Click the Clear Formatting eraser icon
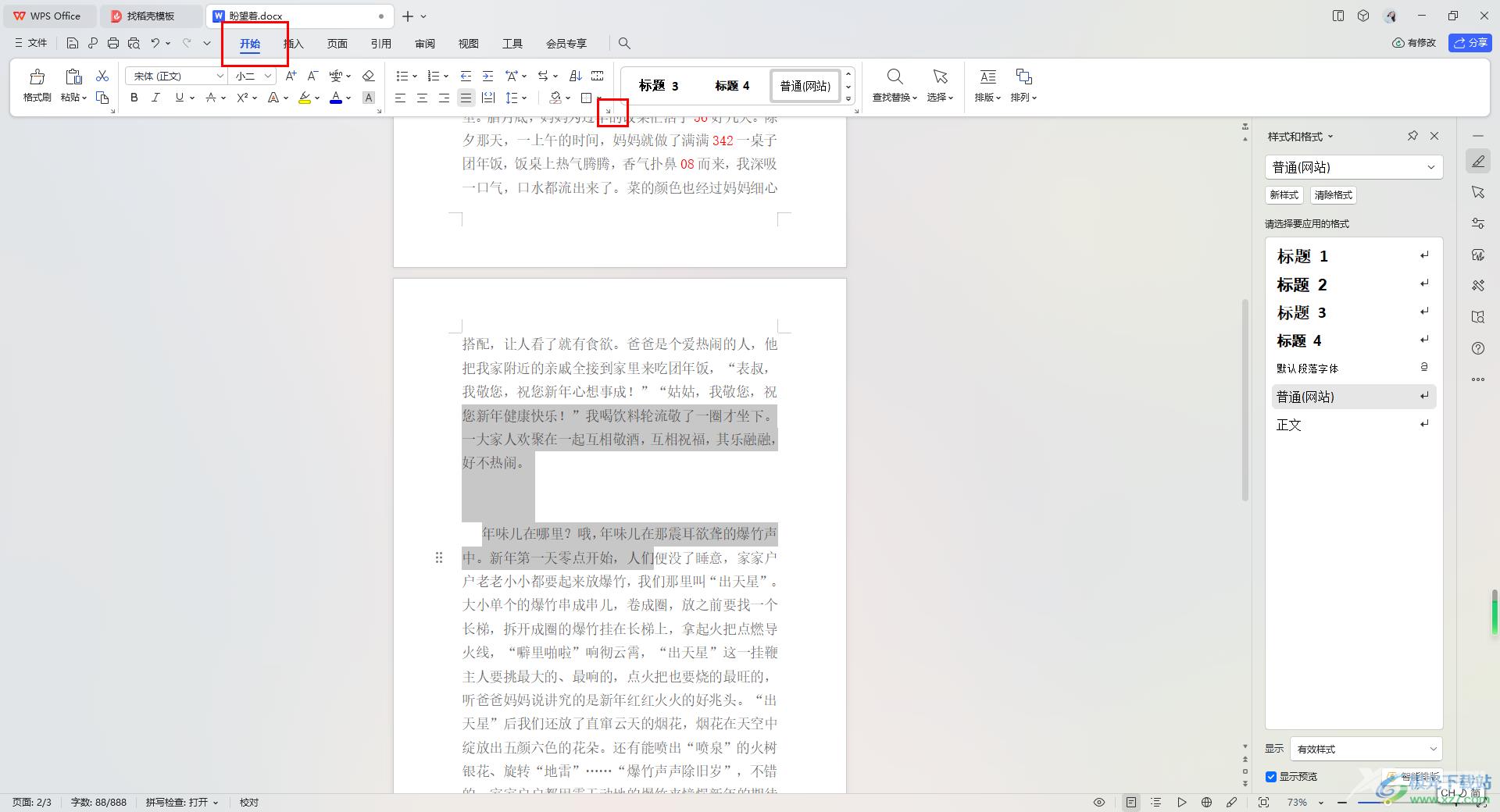This screenshot has width=1500, height=812. [x=369, y=76]
